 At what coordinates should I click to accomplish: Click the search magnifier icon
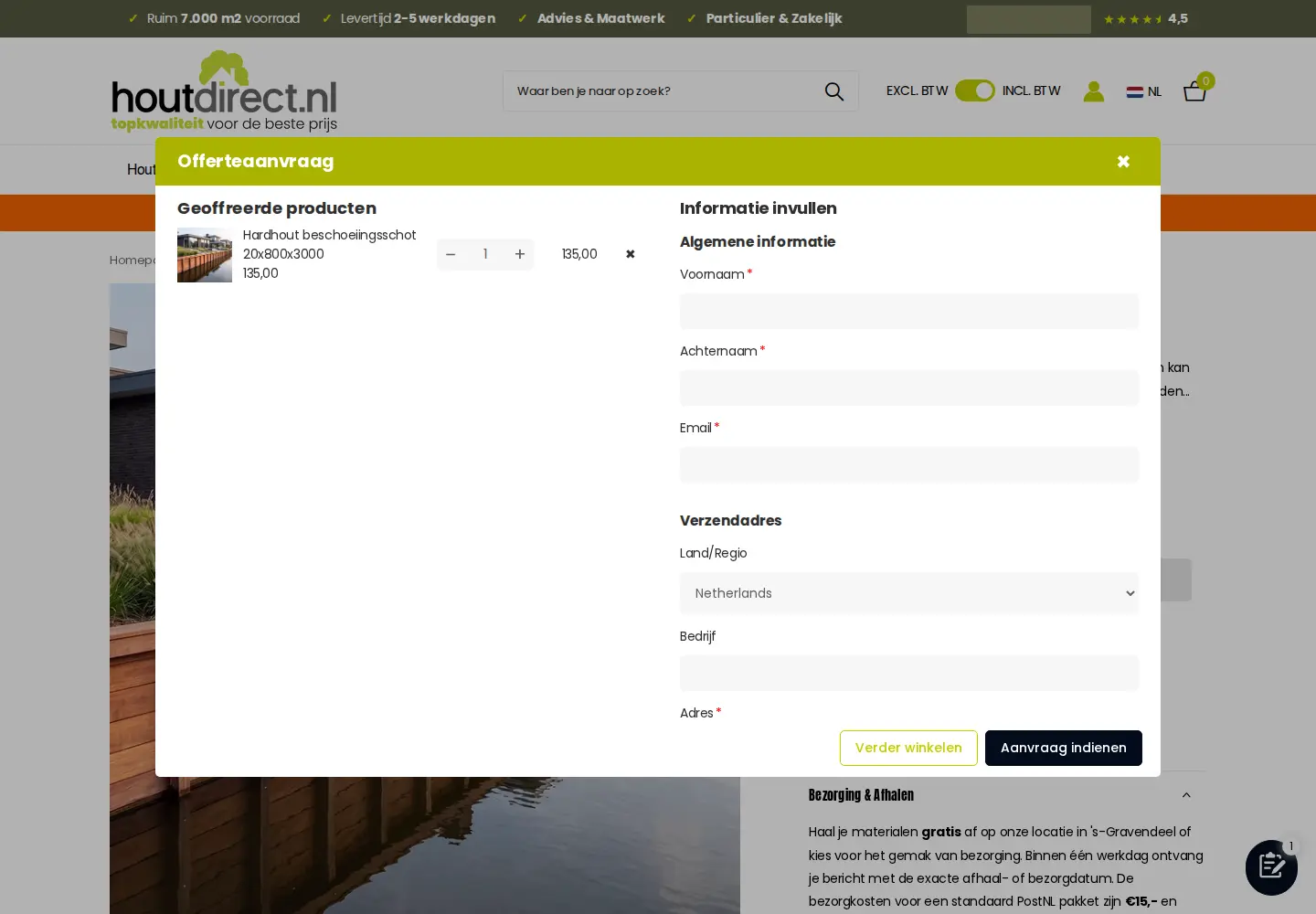[834, 91]
